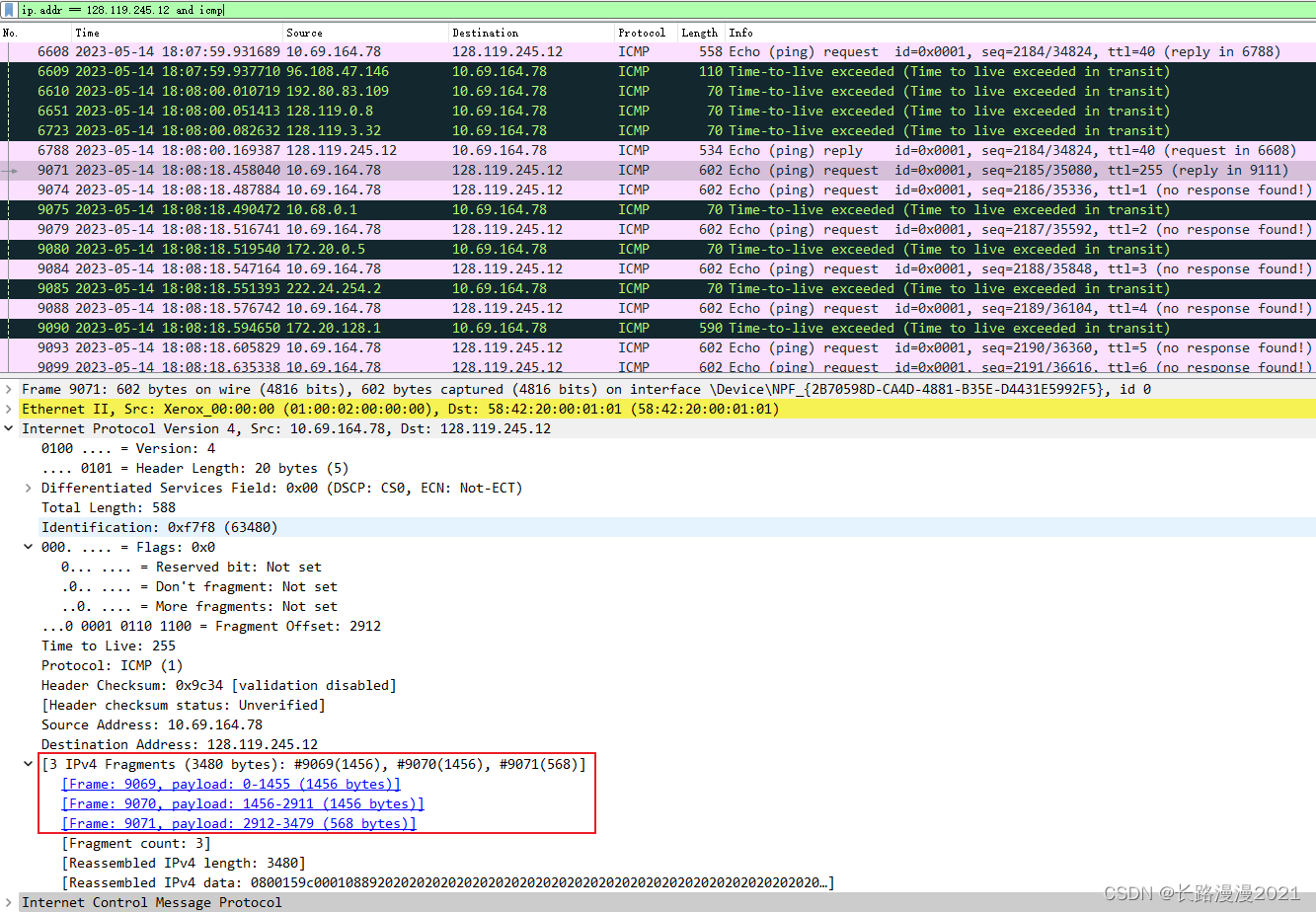This screenshot has height=912, width=1316.
Task: Select the '[Reassembled IPv4 length: 3480]' line
Action: (x=184, y=863)
